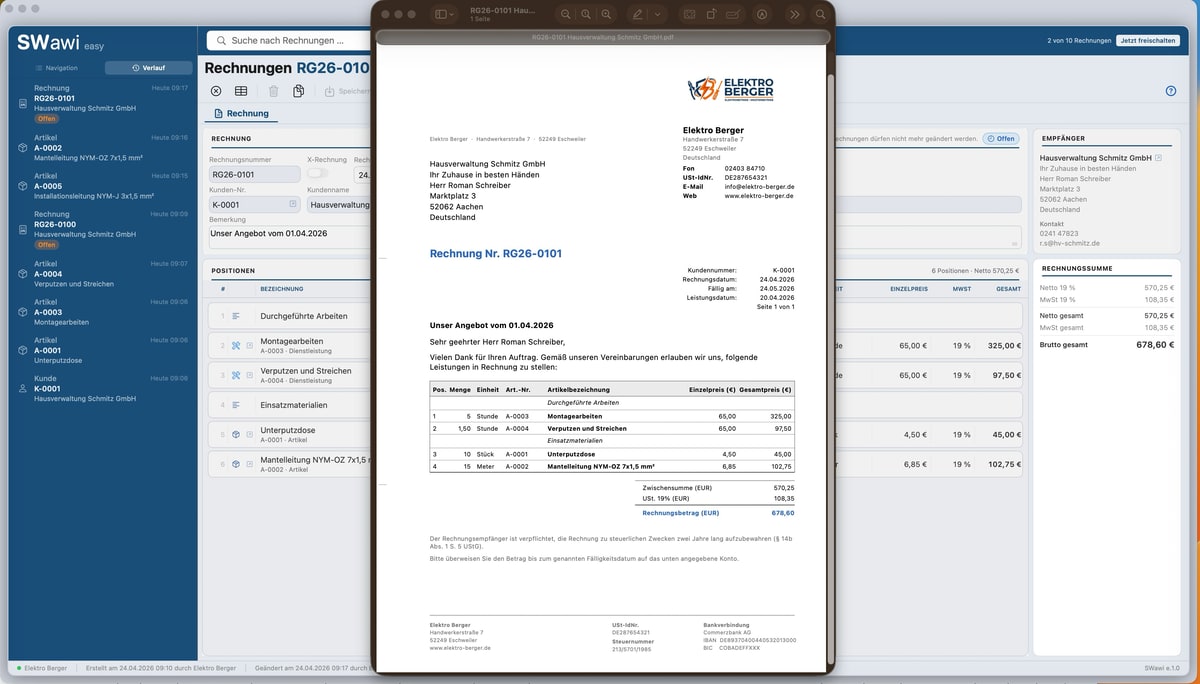Click the markup toolbar circle icon in Preview

(x=763, y=15)
